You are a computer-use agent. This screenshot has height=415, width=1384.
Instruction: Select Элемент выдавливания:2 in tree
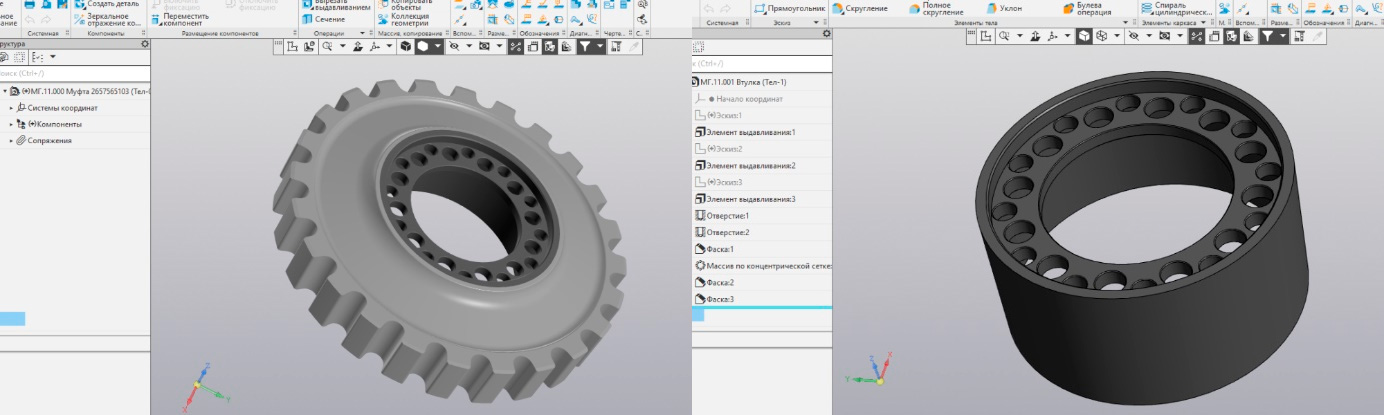pyautogui.click(x=745, y=166)
